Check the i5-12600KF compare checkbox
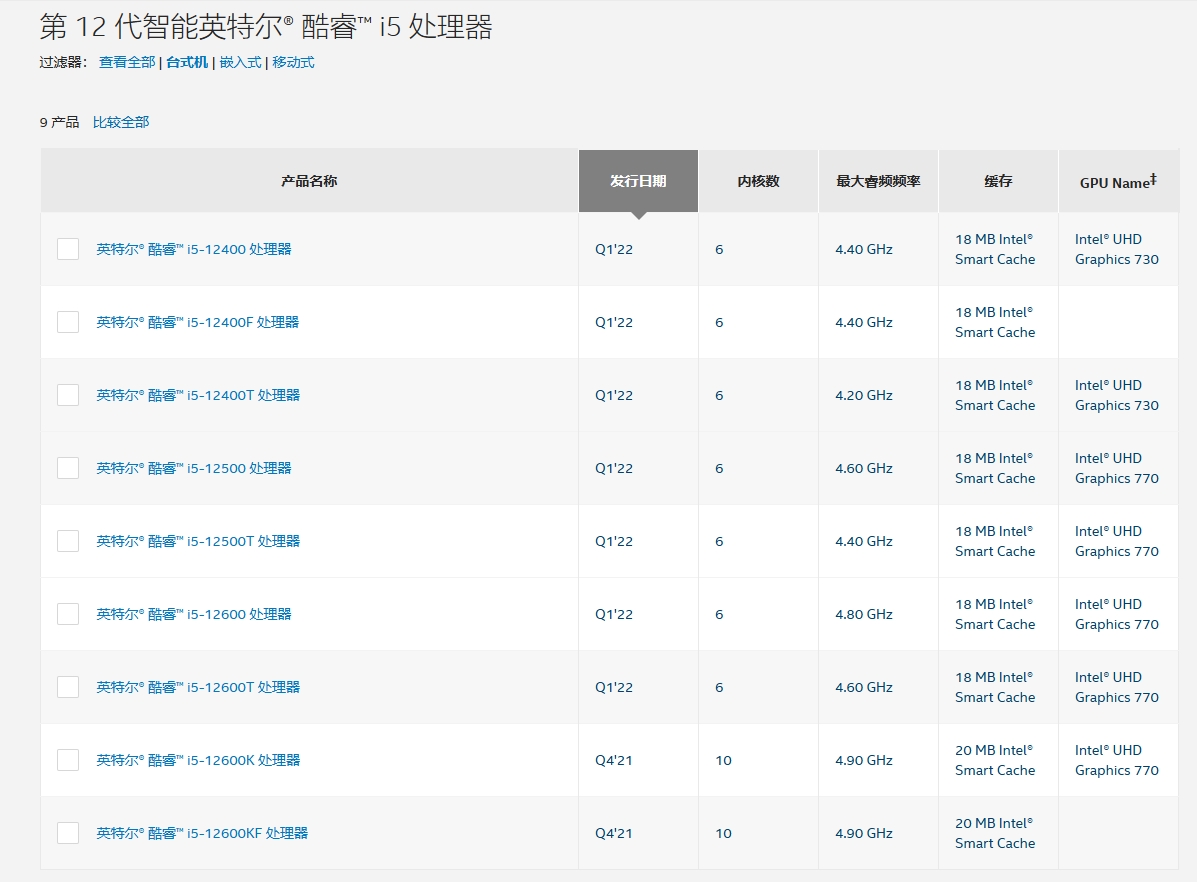The height and width of the screenshot is (885, 1197). coord(67,832)
